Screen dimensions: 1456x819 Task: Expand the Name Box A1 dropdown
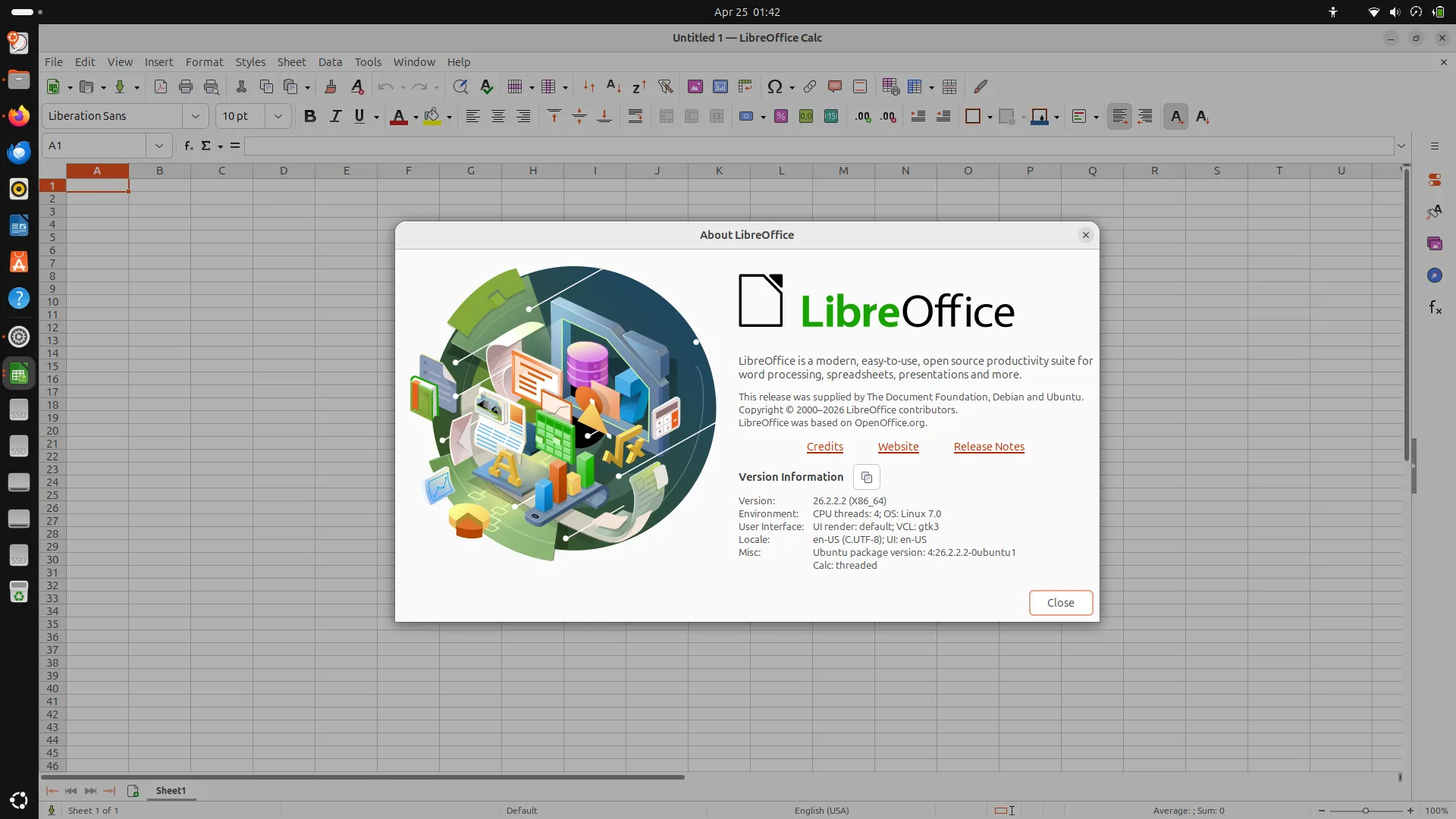(x=158, y=146)
